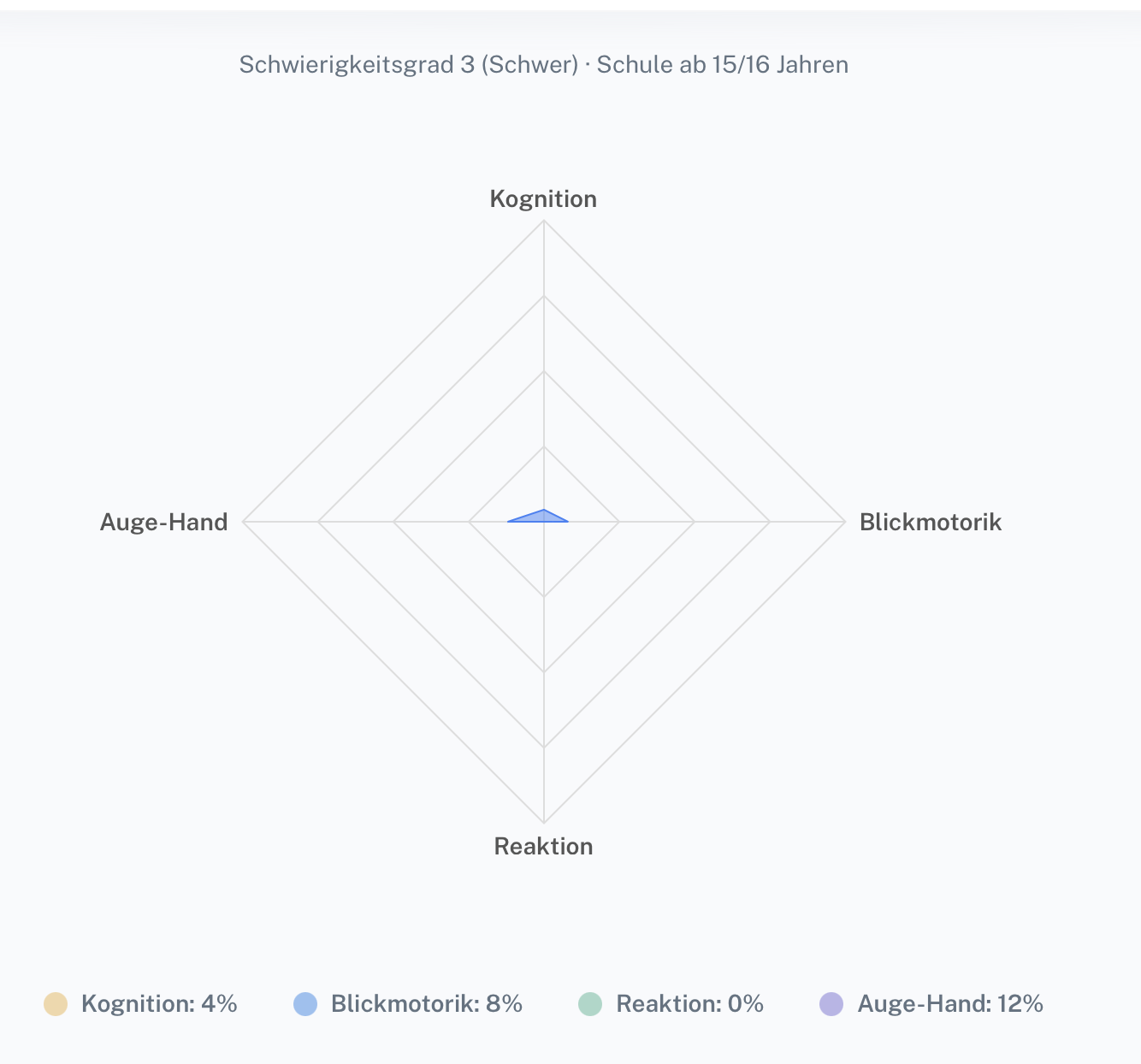
Task: Click the innermost grid ring's bottom corner
Action: tap(544, 596)
